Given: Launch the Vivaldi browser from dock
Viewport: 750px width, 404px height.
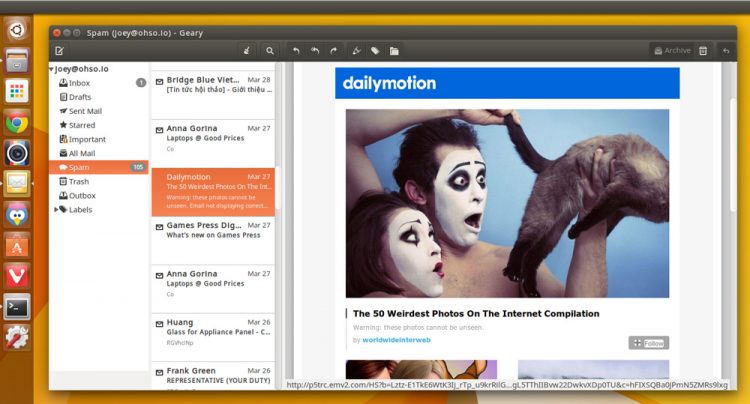Looking at the screenshot, I should tap(17, 276).
